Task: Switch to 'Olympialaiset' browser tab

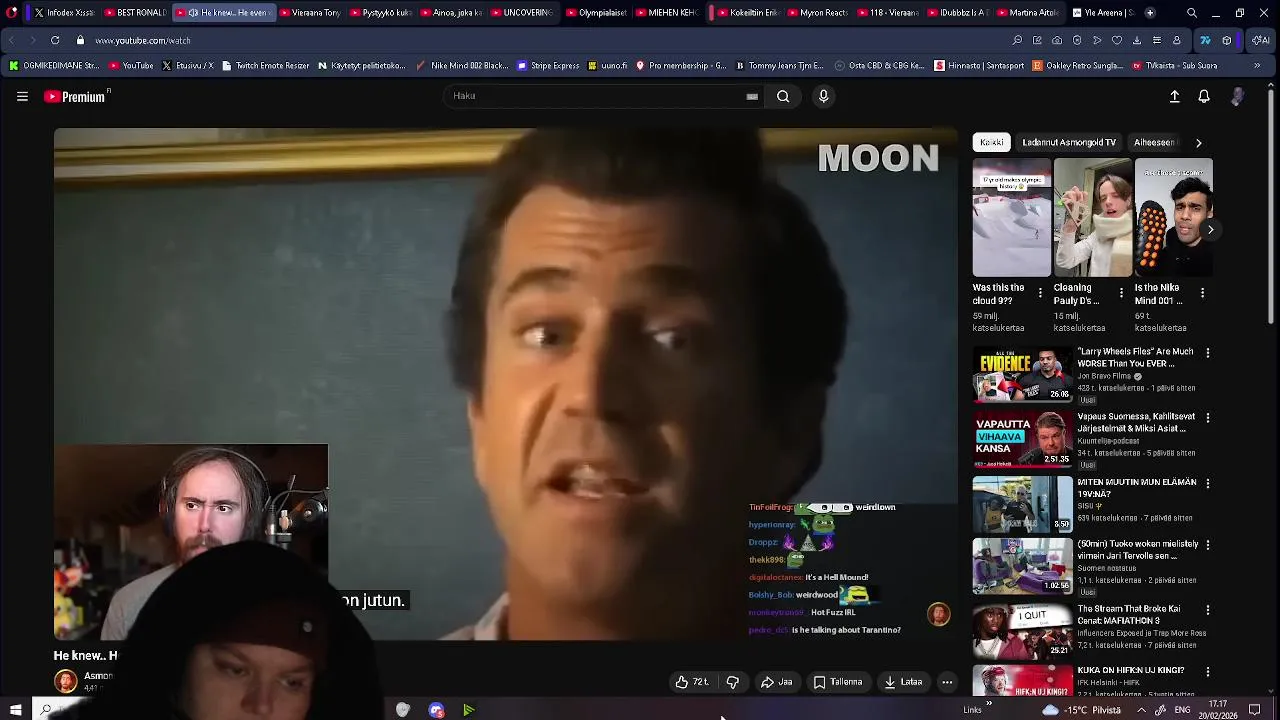Action: (596, 13)
